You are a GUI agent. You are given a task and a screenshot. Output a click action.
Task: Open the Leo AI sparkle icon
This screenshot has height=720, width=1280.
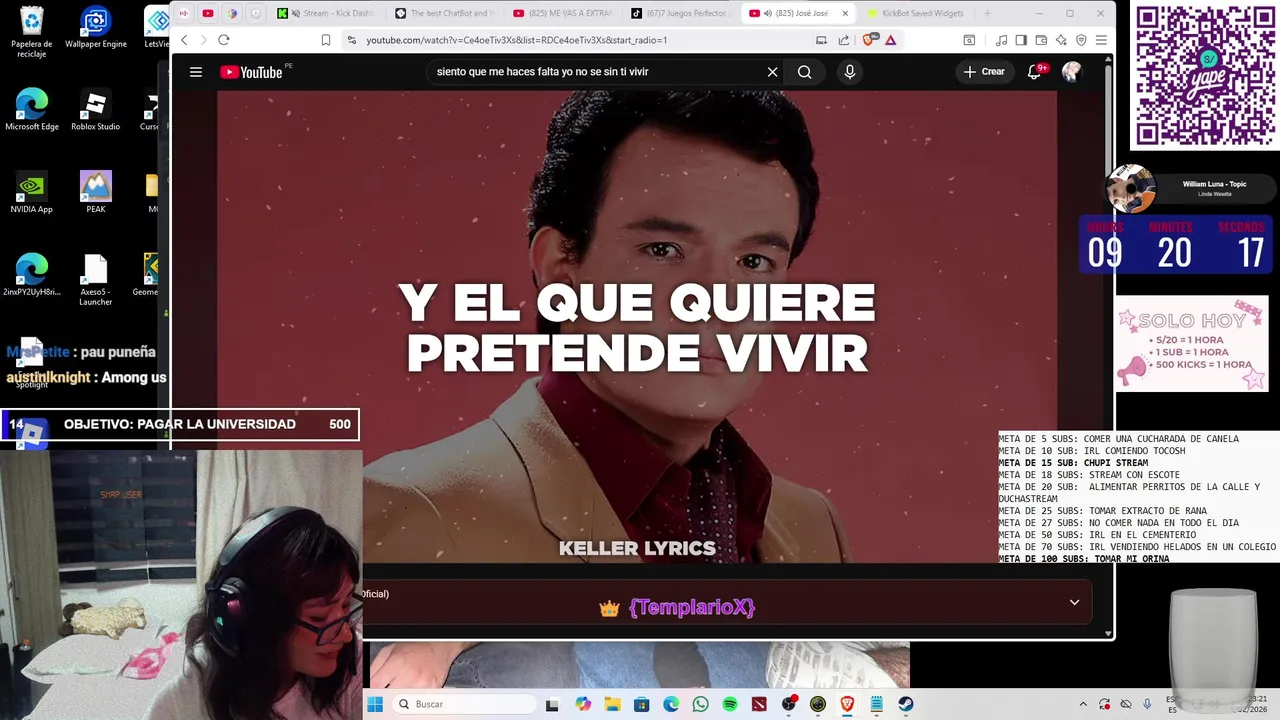pyautogui.click(x=1061, y=40)
